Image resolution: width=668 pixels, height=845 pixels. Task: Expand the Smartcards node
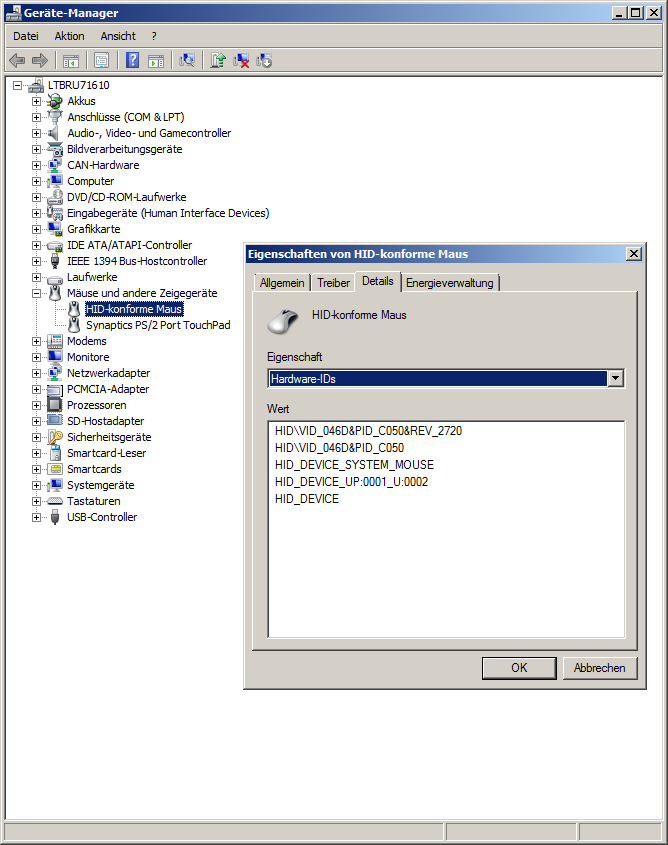[36, 469]
